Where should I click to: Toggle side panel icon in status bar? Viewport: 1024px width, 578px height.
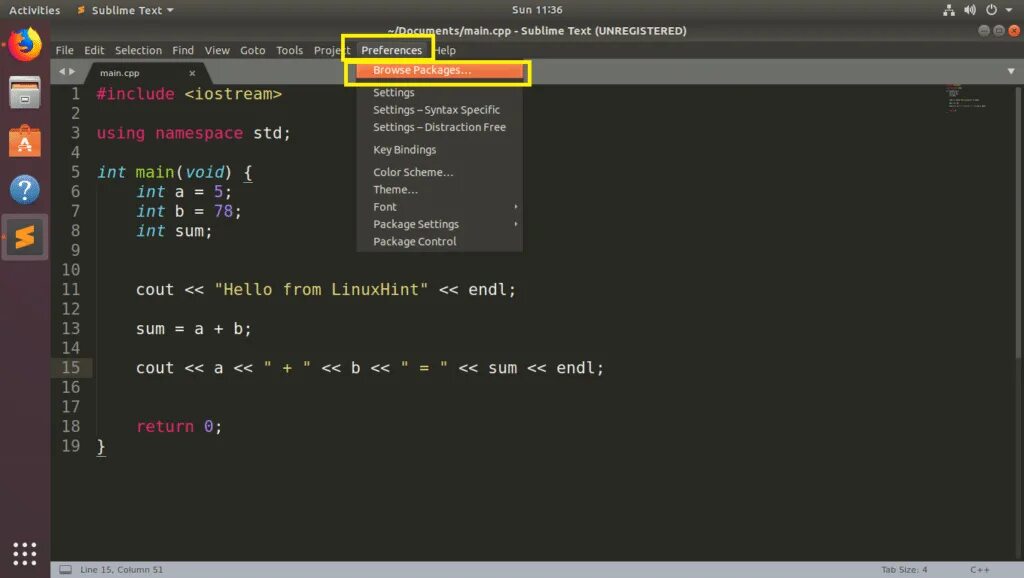65,570
